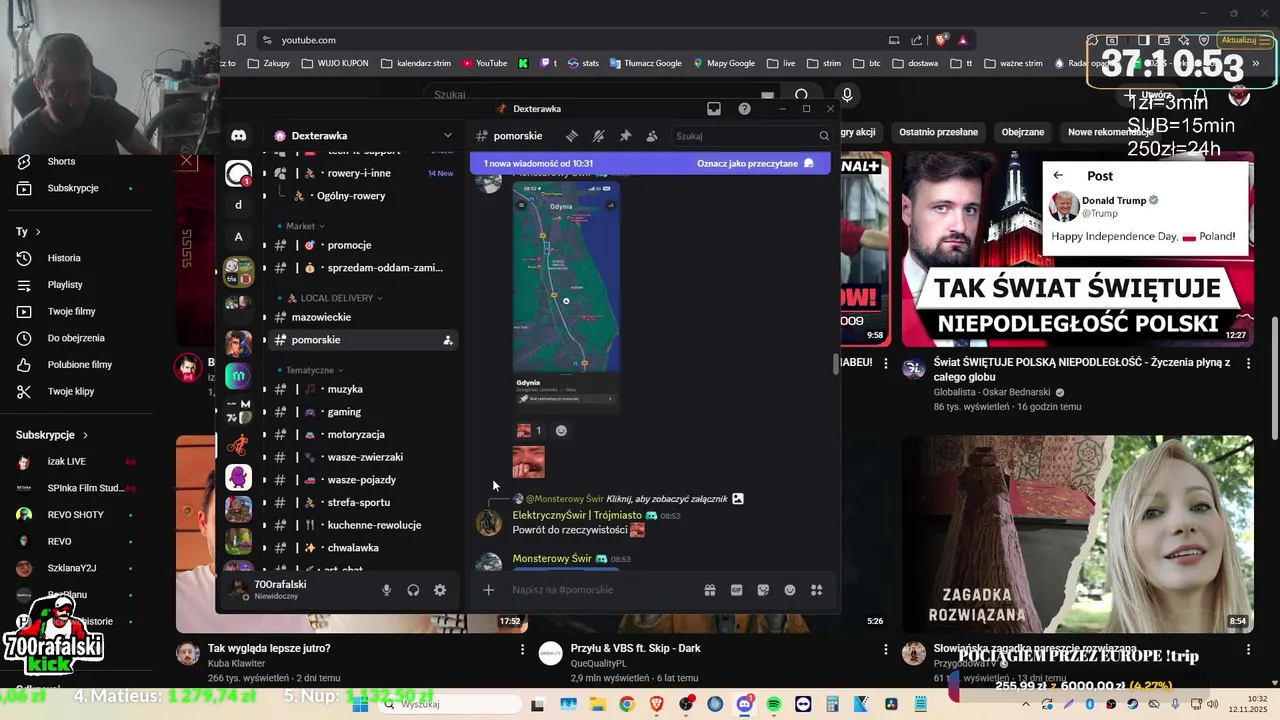1280x720 pixels.
Task: Collapse the LOCAL DELIVERY category
Action: pyautogui.click(x=336, y=298)
